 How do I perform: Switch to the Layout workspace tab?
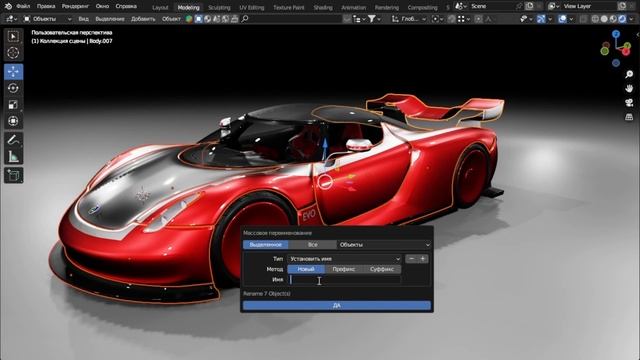click(160, 7)
